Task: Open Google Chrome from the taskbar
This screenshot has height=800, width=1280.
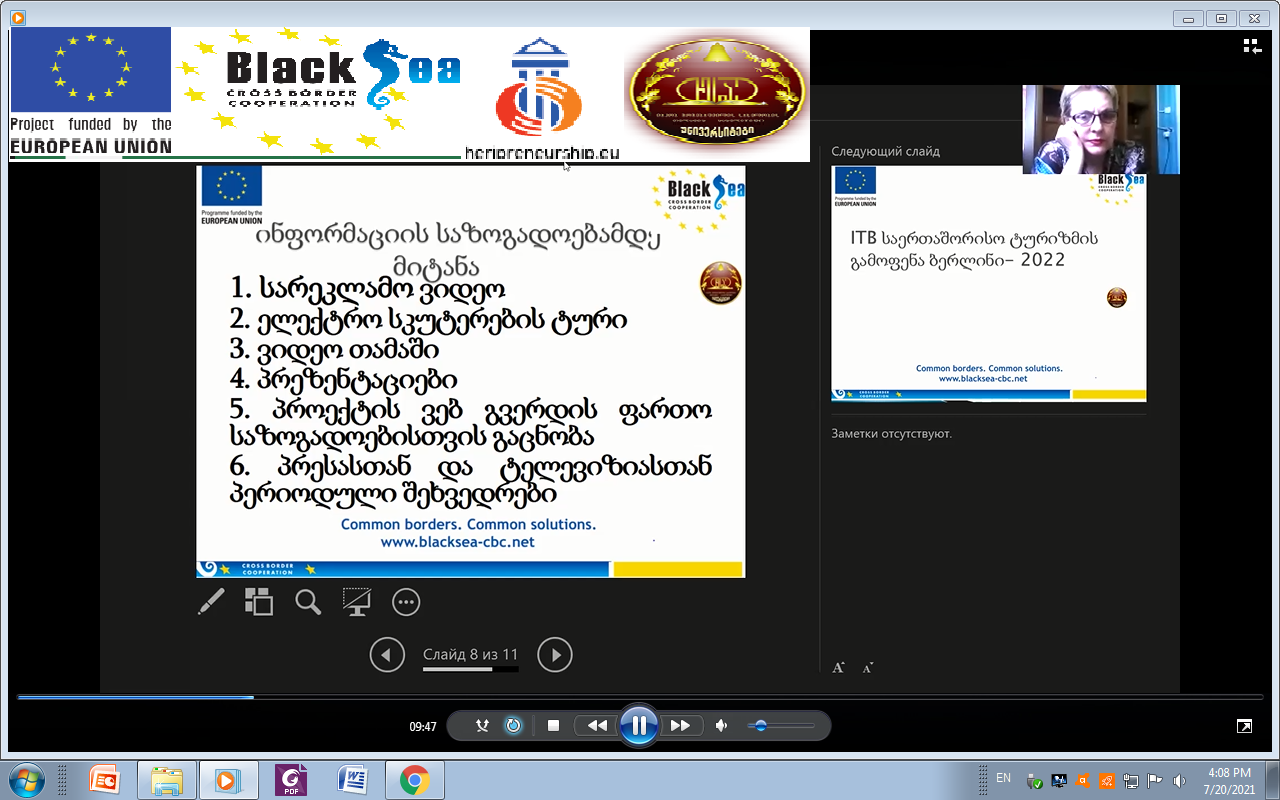Action: pos(415,779)
